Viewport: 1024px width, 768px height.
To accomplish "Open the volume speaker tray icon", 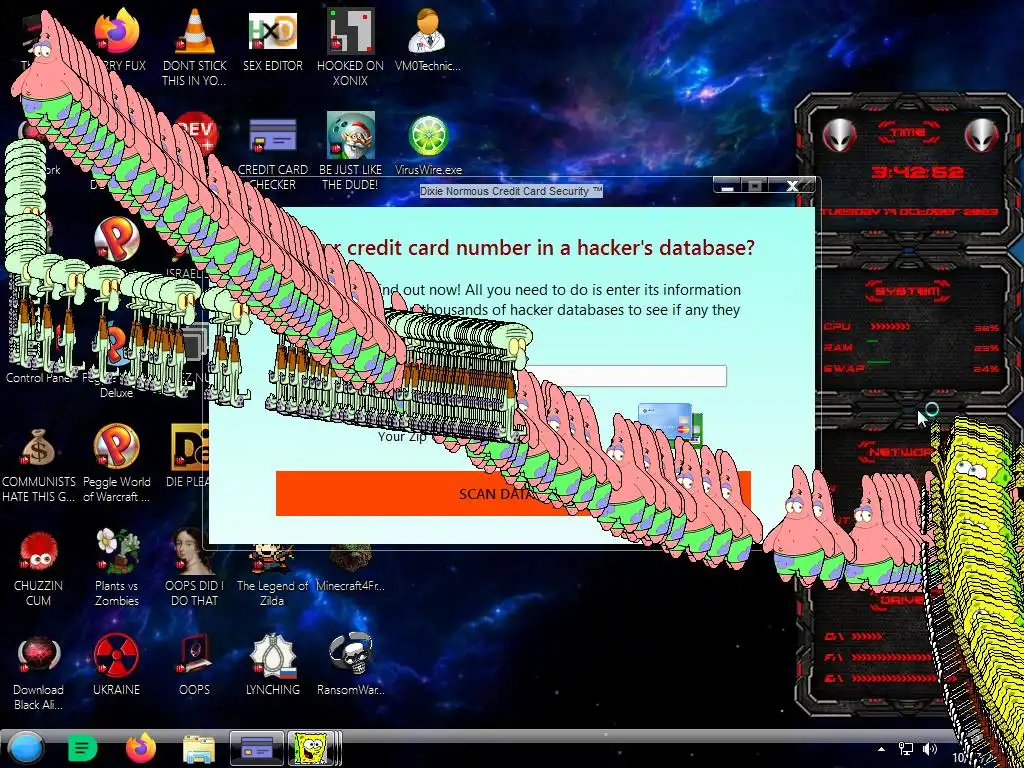I will pos(929,749).
